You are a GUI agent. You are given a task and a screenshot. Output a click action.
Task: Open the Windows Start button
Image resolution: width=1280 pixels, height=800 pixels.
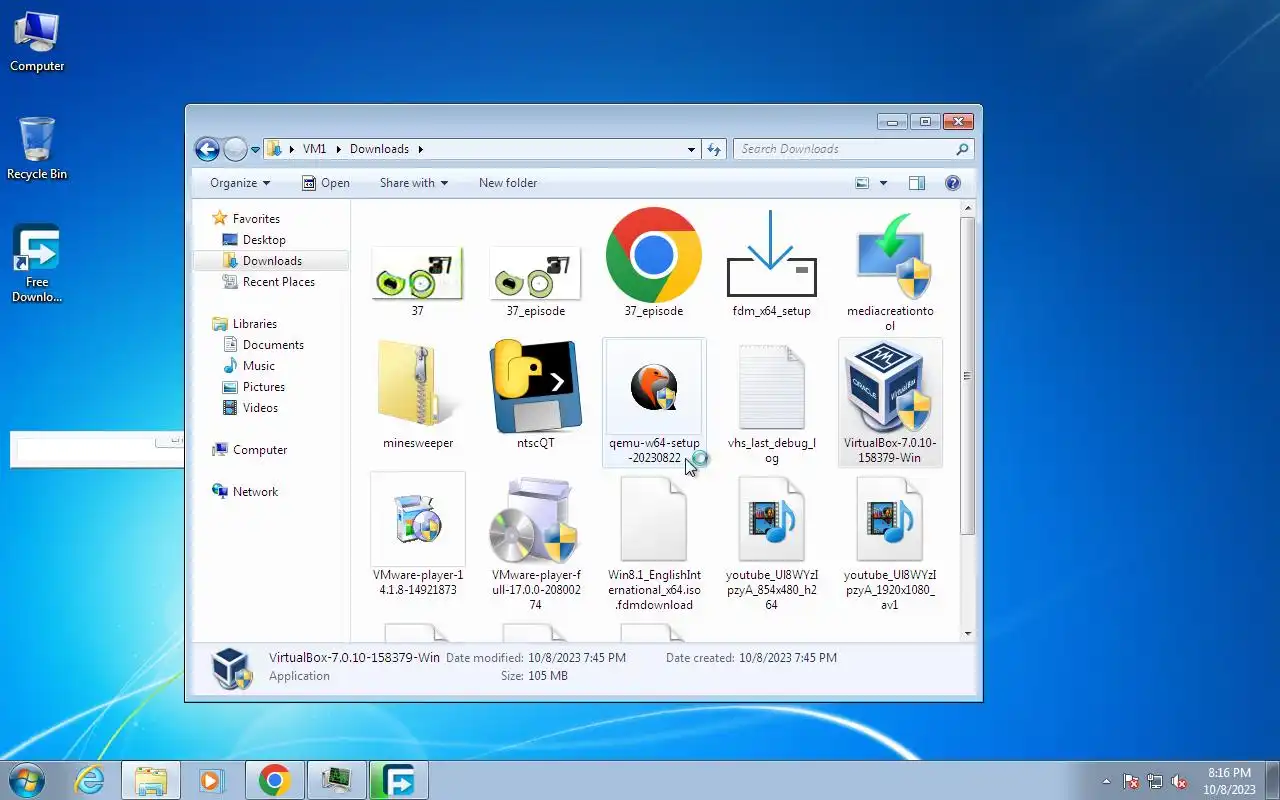pos(27,780)
